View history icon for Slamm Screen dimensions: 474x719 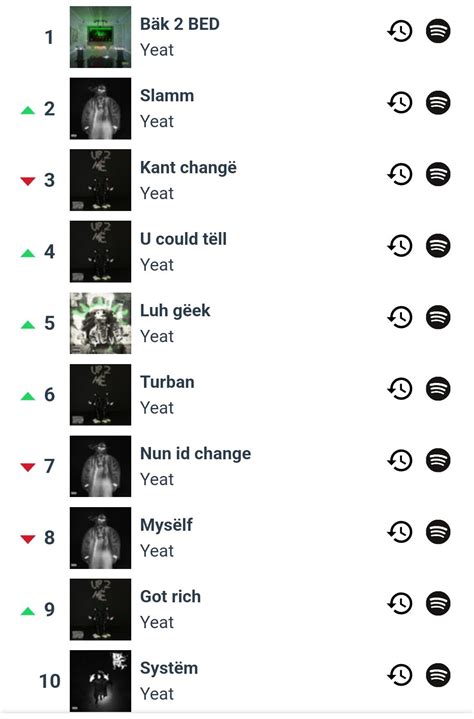coord(400,103)
